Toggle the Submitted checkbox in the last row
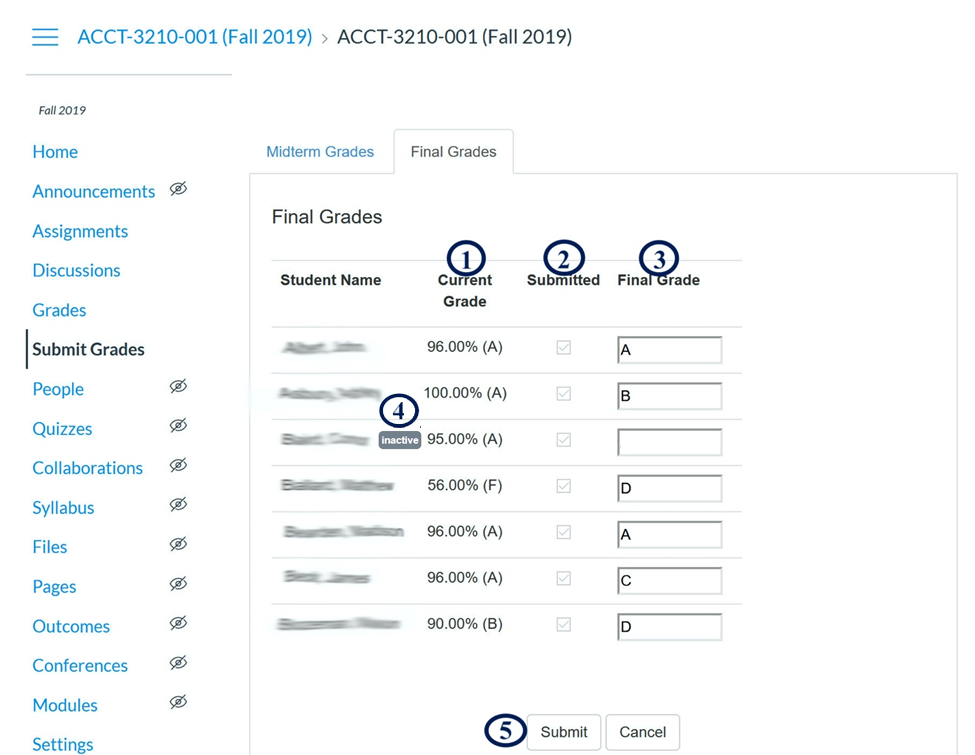 pyautogui.click(x=563, y=623)
